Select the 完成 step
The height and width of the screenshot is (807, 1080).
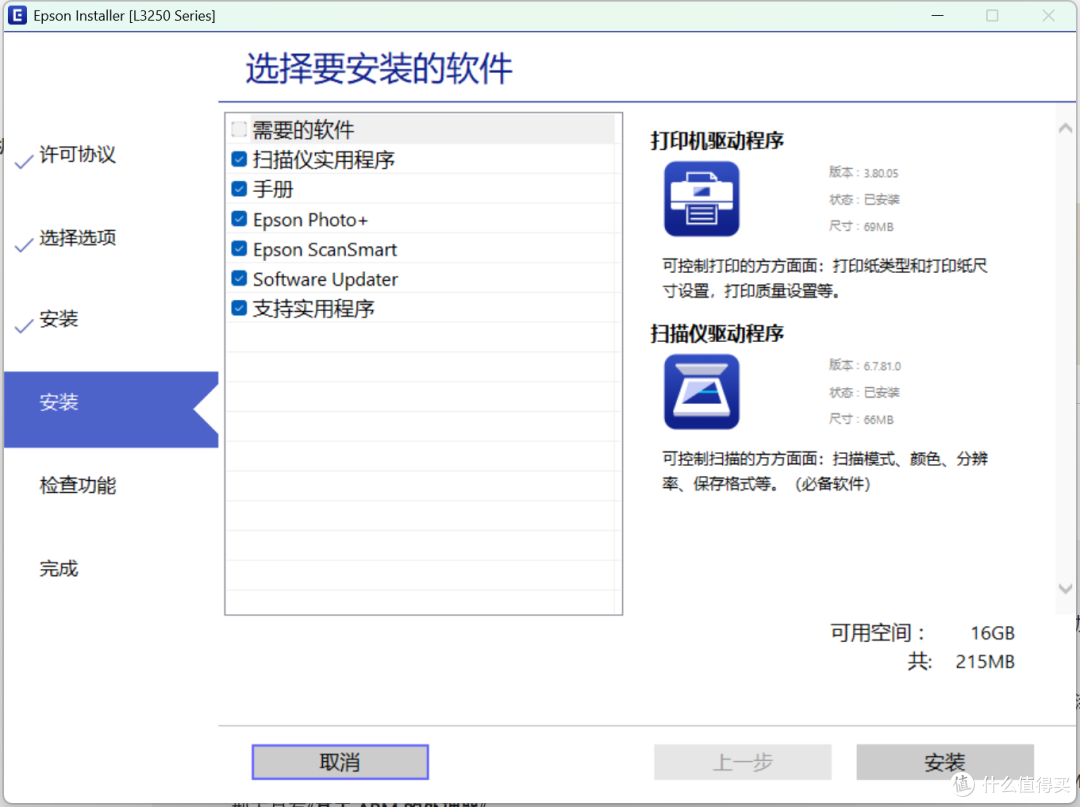coord(59,569)
